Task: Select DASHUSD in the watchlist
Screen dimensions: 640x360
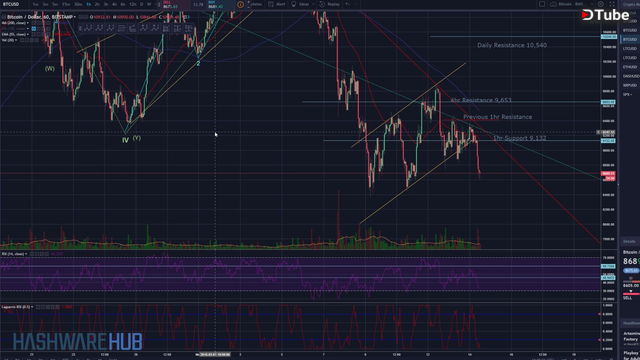Action: pyautogui.click(x=630, y=76)
